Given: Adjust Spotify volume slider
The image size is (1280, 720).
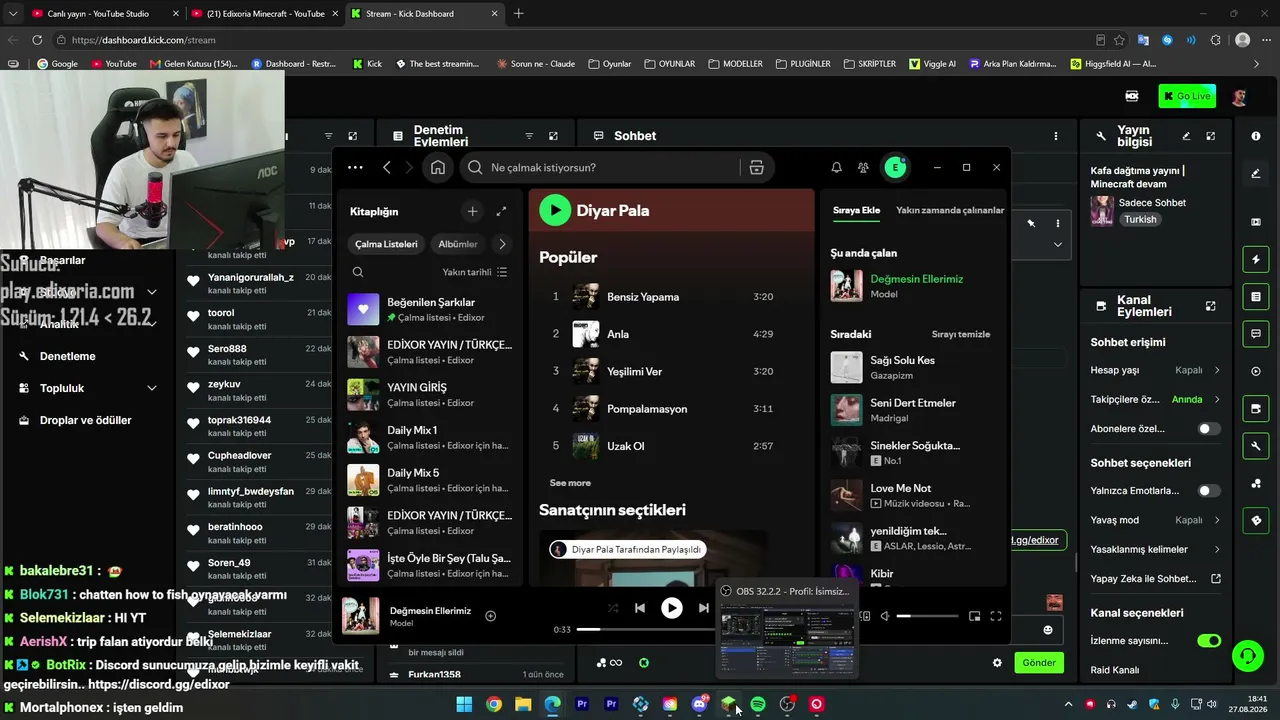Looking at the screenshot, I should 927,616.
